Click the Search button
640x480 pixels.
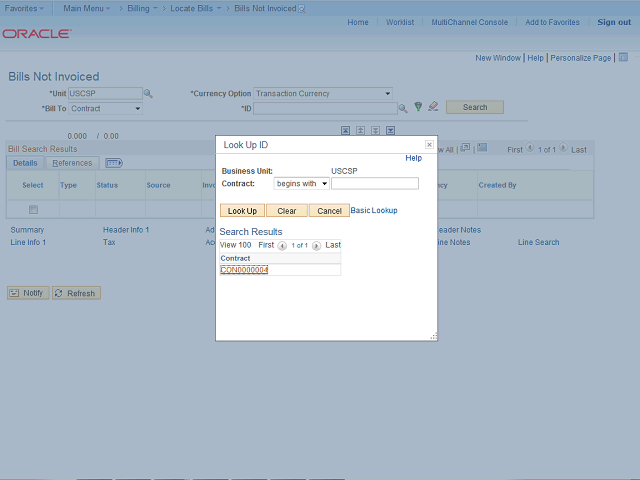(475, 107)
